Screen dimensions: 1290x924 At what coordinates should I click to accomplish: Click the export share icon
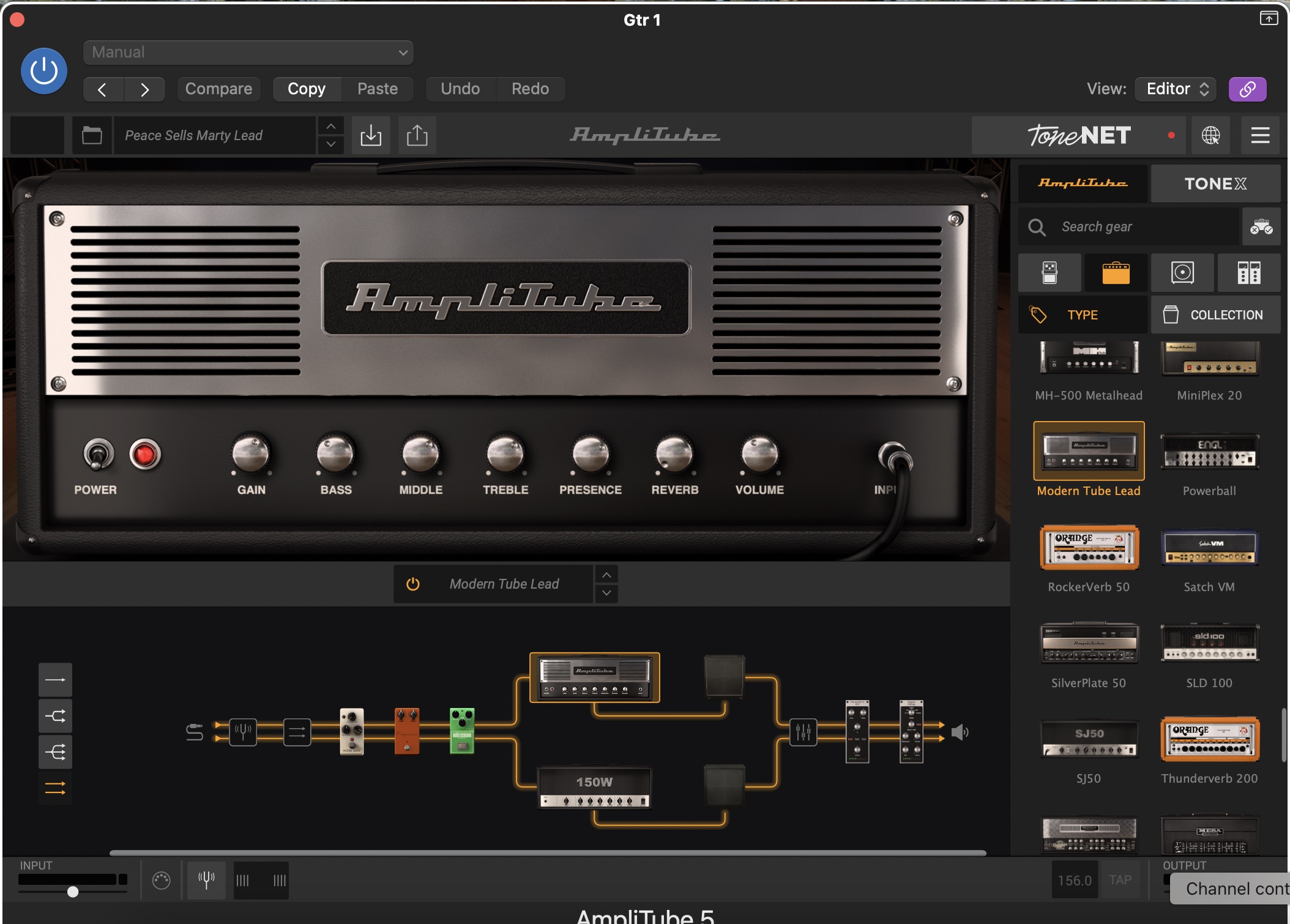[417, 135]
